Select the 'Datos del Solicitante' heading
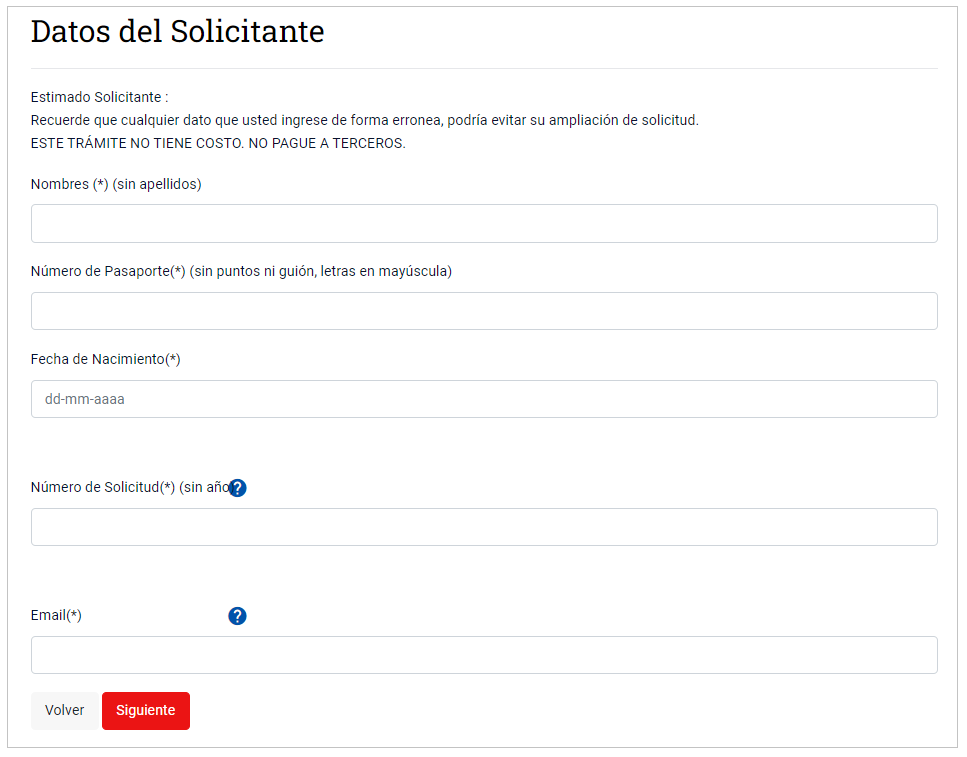Image resolution: width=967 pixels, height=757 pixels. click(x=178, y=31)
